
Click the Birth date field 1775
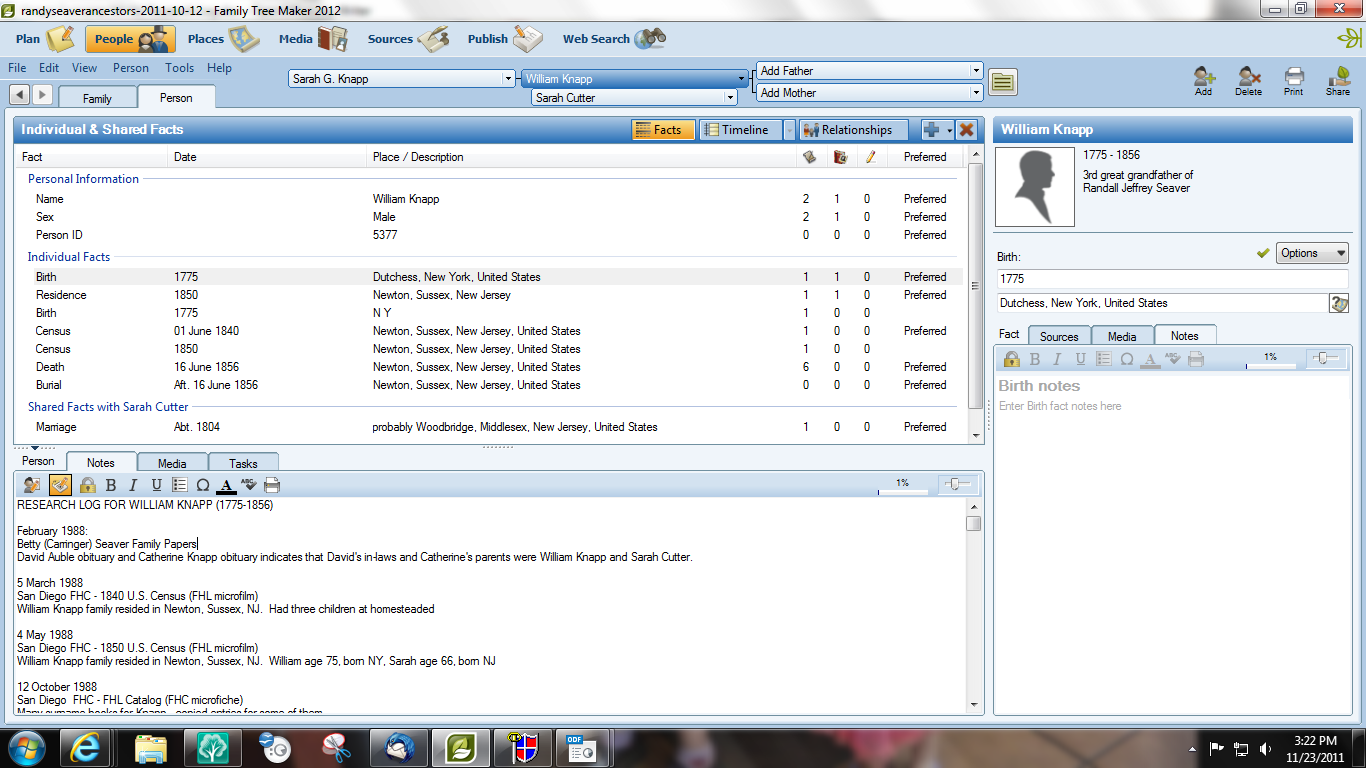[1172, 279]
